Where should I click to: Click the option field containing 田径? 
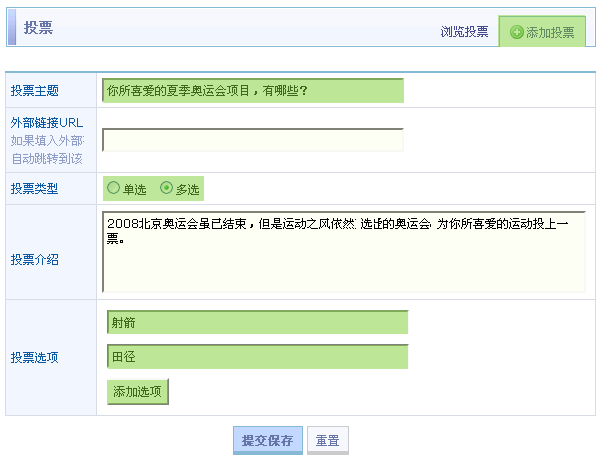click(x=257, y=357)
